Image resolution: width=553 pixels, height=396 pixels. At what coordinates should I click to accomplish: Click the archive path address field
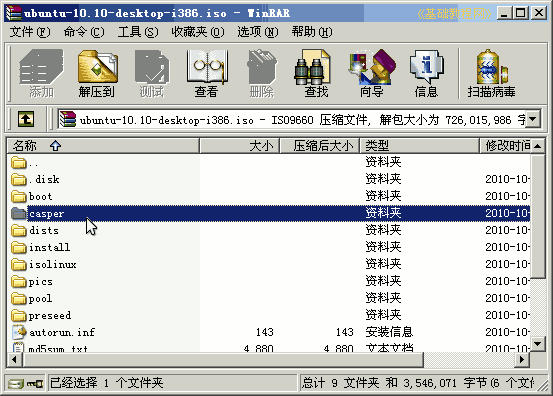[x=292, y=119]
